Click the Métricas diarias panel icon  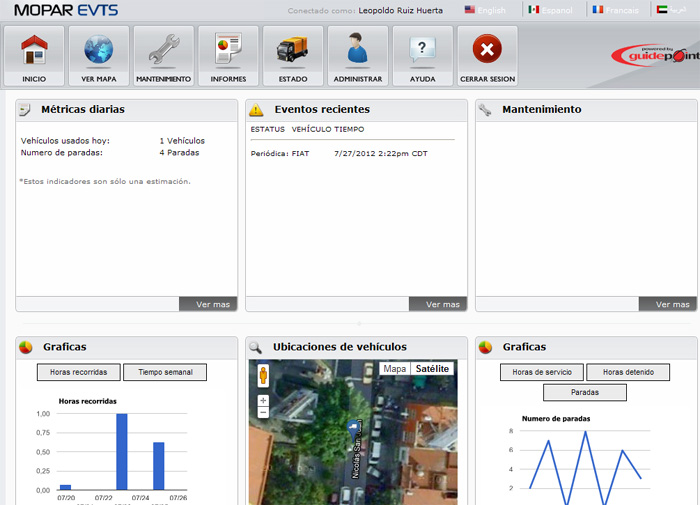point(25,109)
